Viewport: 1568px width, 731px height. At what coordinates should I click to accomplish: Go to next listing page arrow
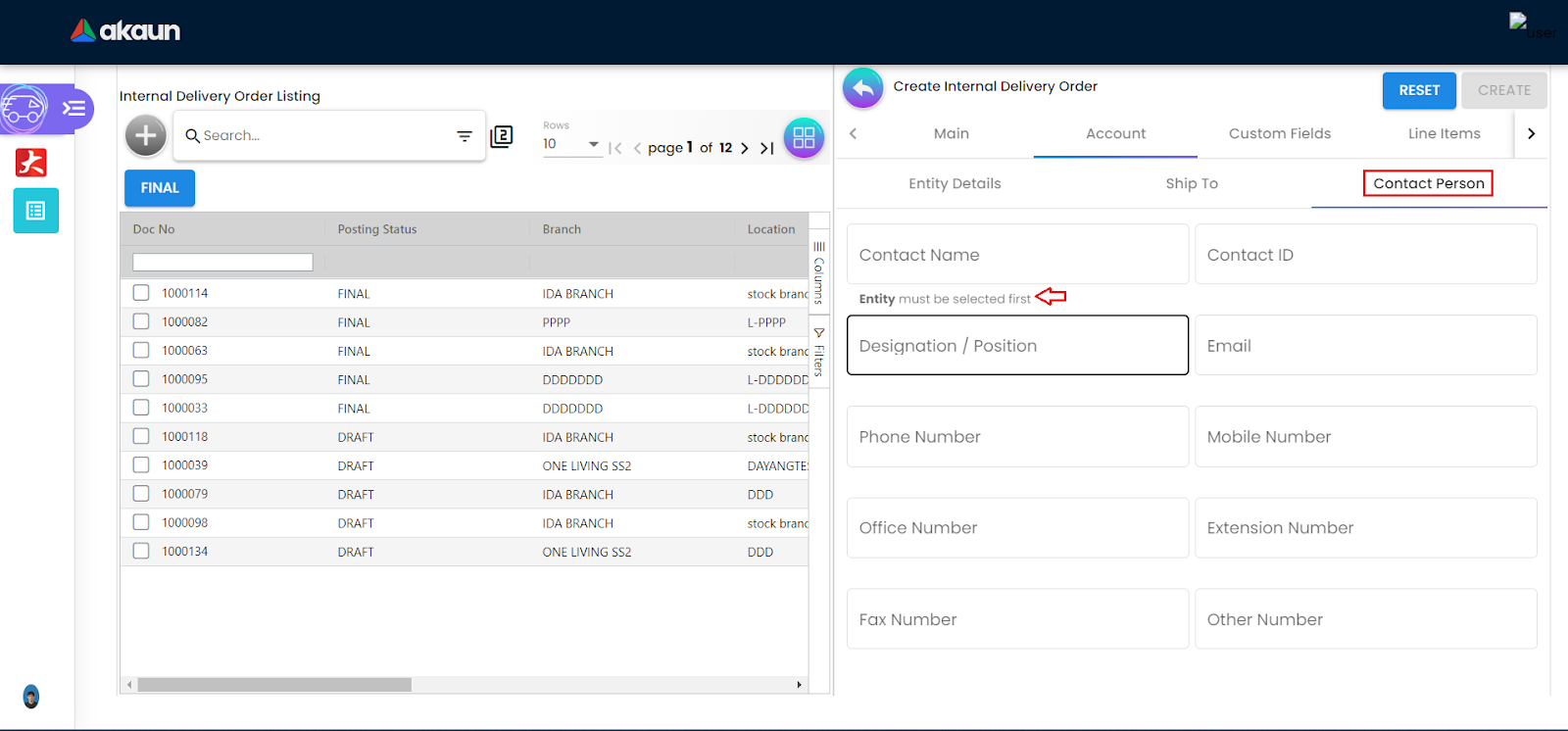[745, 148]
